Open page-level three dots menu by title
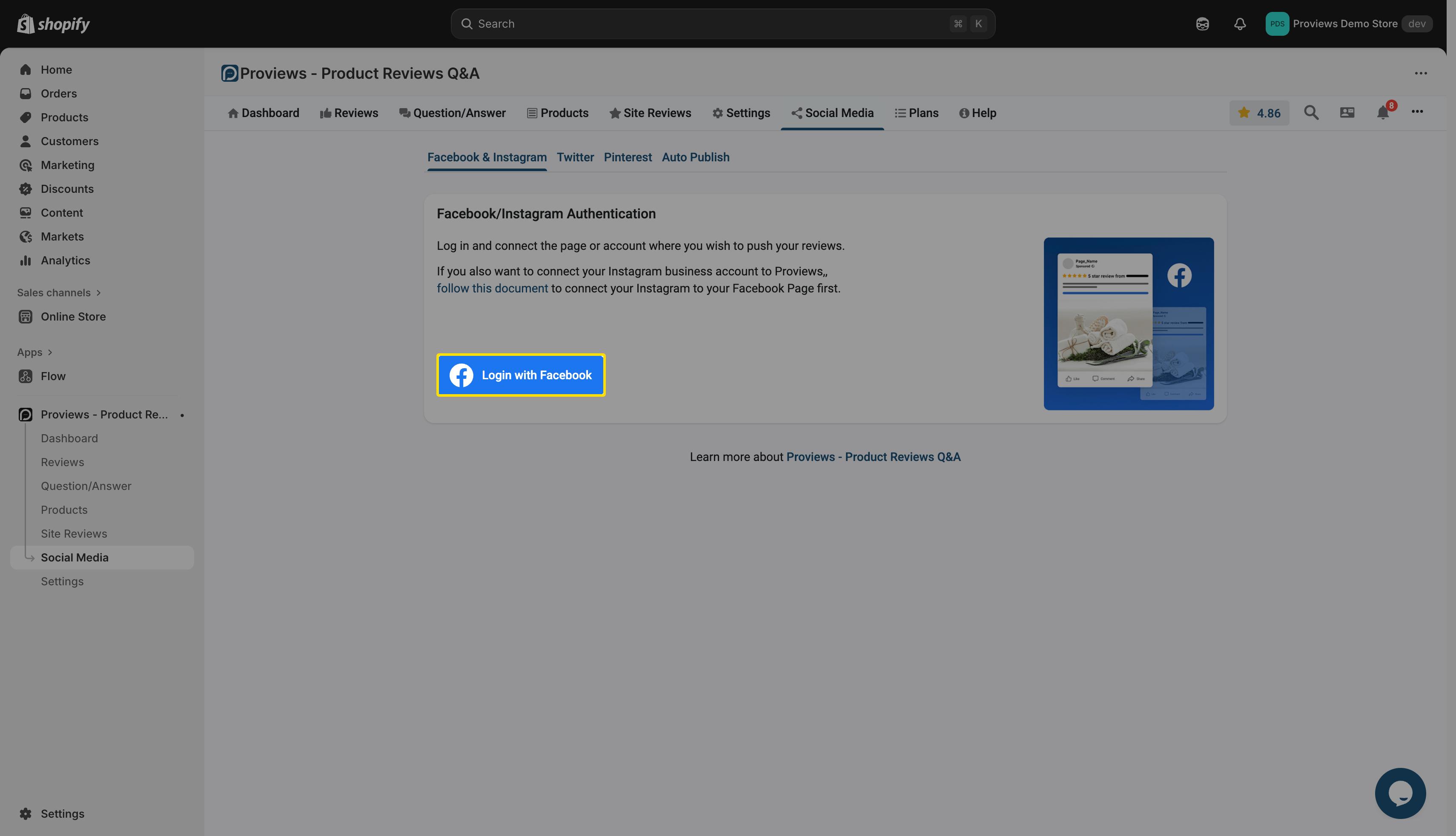Viewport: 1456px width, 836px height. click(1420, 74)
